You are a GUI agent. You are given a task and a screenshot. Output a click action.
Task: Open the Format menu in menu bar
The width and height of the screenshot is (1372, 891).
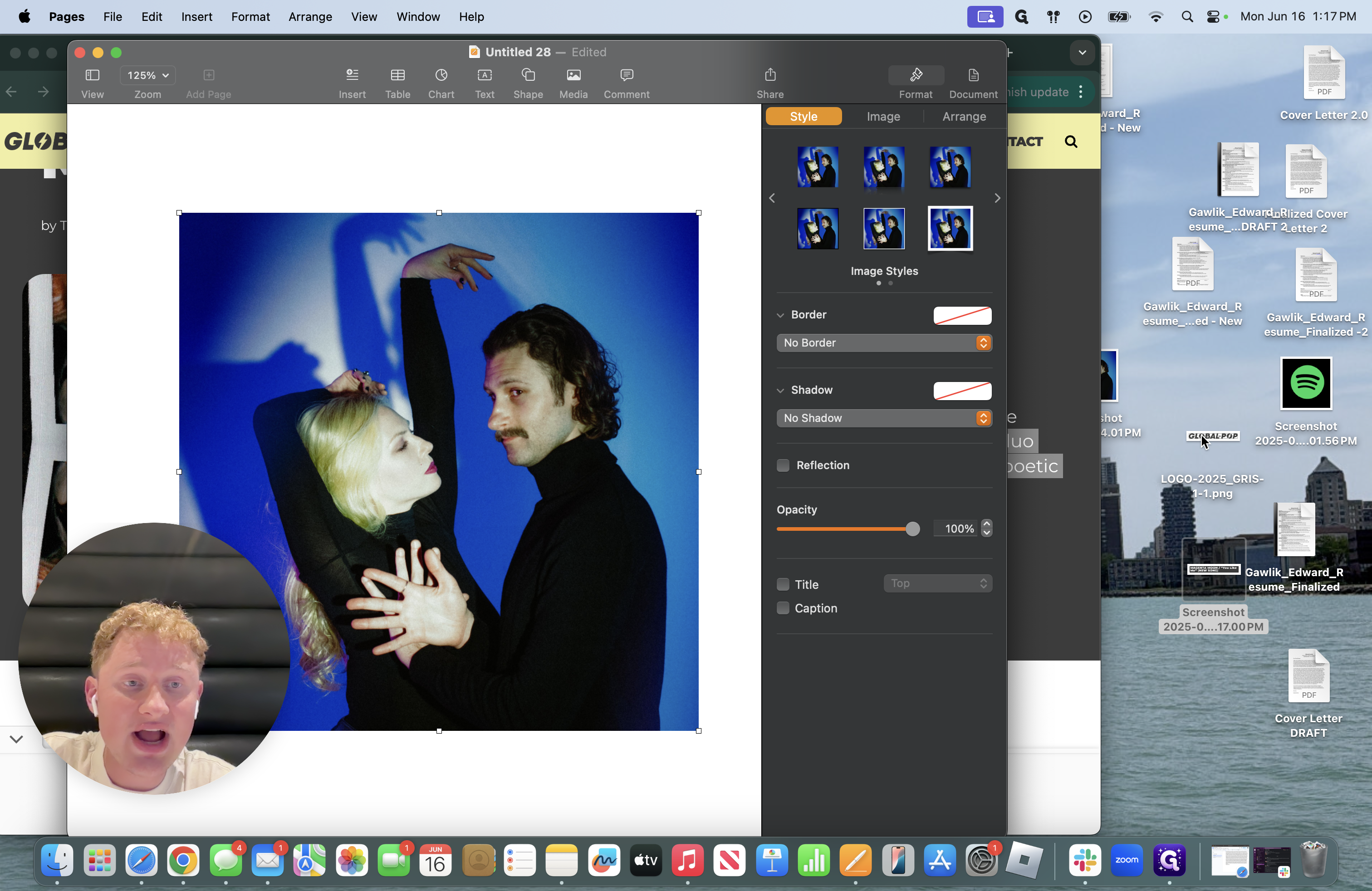click(250, 17)
